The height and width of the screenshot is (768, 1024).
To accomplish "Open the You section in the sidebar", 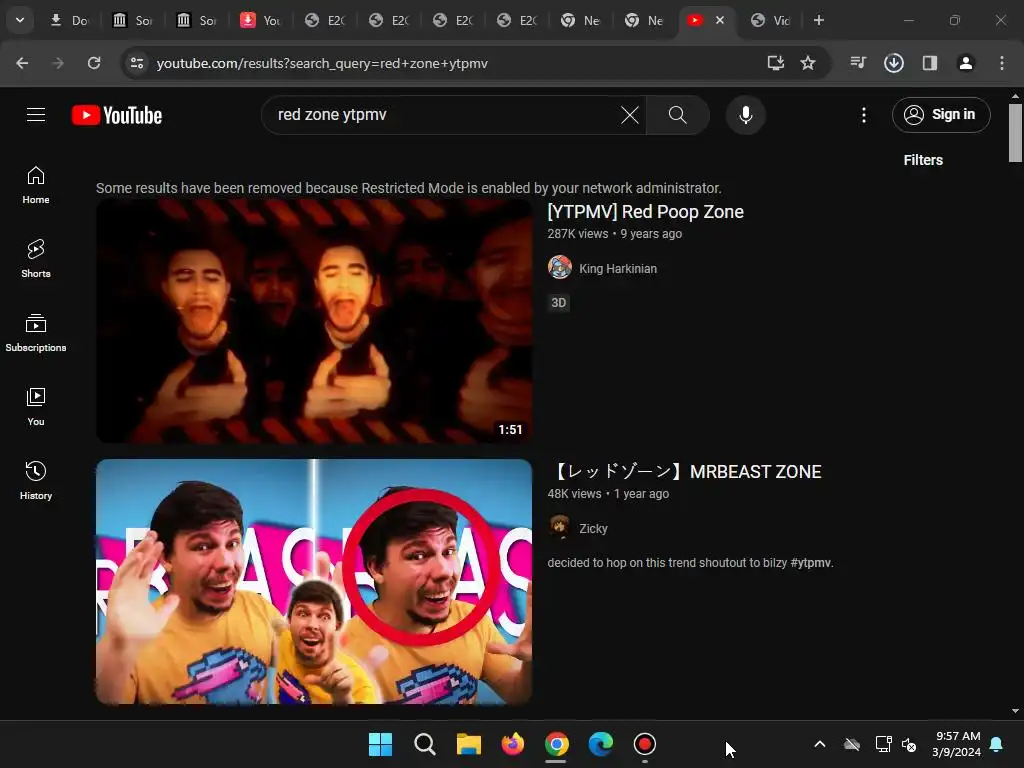I will [36, 407].
